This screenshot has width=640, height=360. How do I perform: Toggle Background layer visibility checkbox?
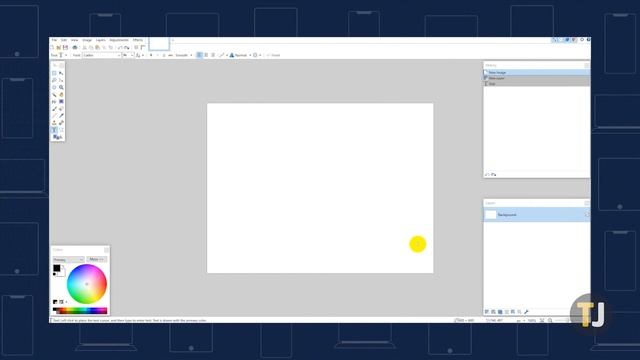(587, 215)
